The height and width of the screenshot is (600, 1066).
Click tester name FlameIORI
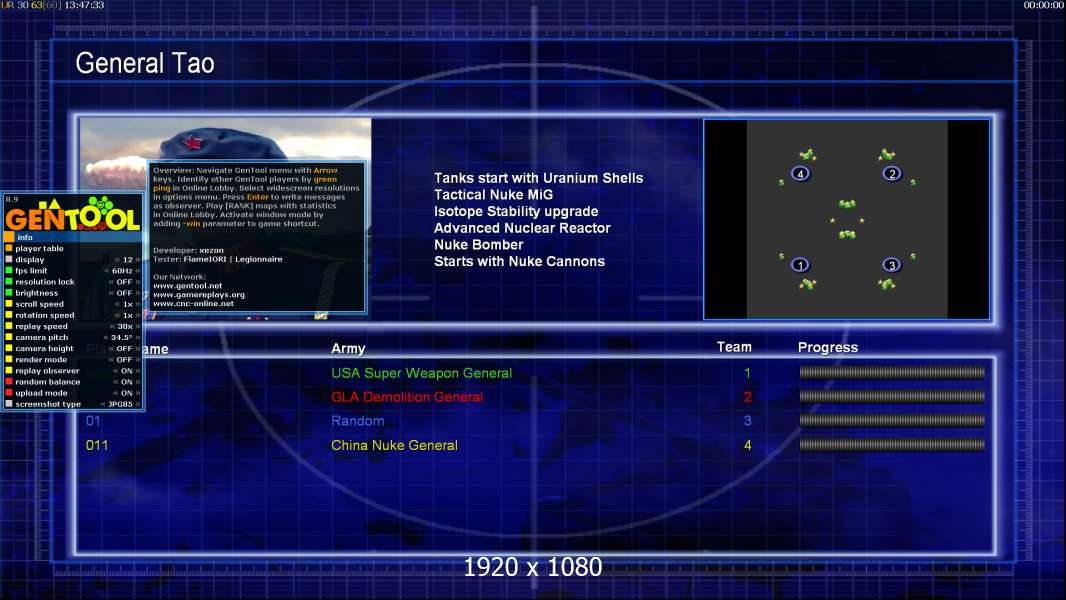pyautogui.click(x=205, y=259)
